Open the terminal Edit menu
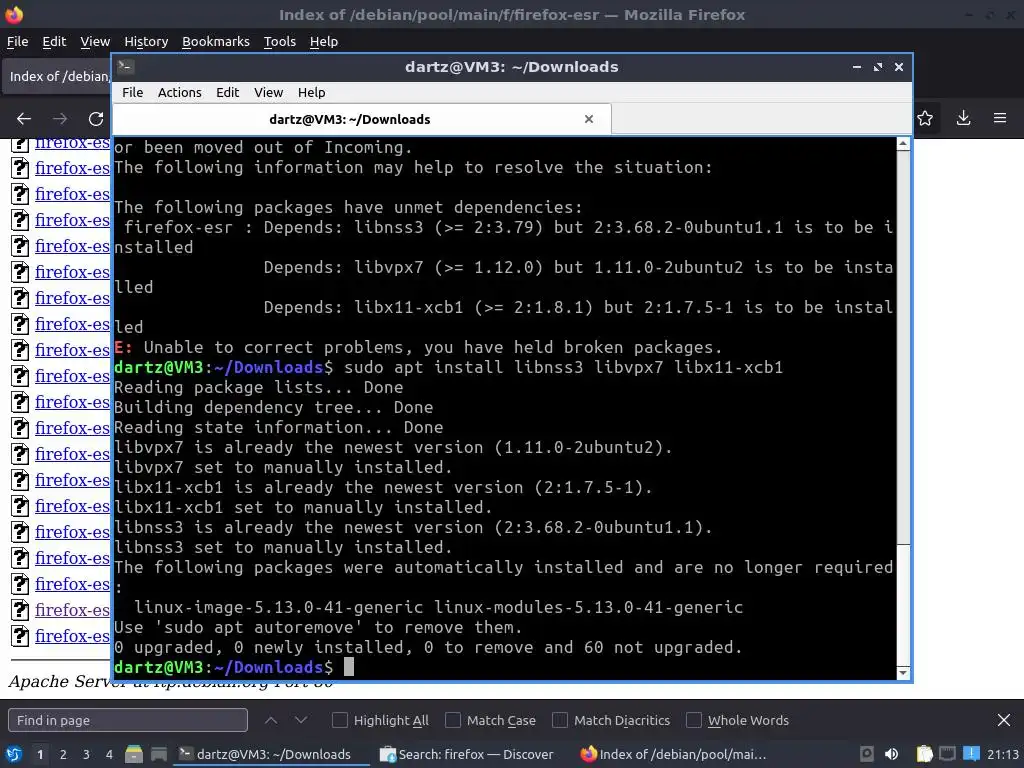The image size is (1024, 768). click(x=227, y=92)
